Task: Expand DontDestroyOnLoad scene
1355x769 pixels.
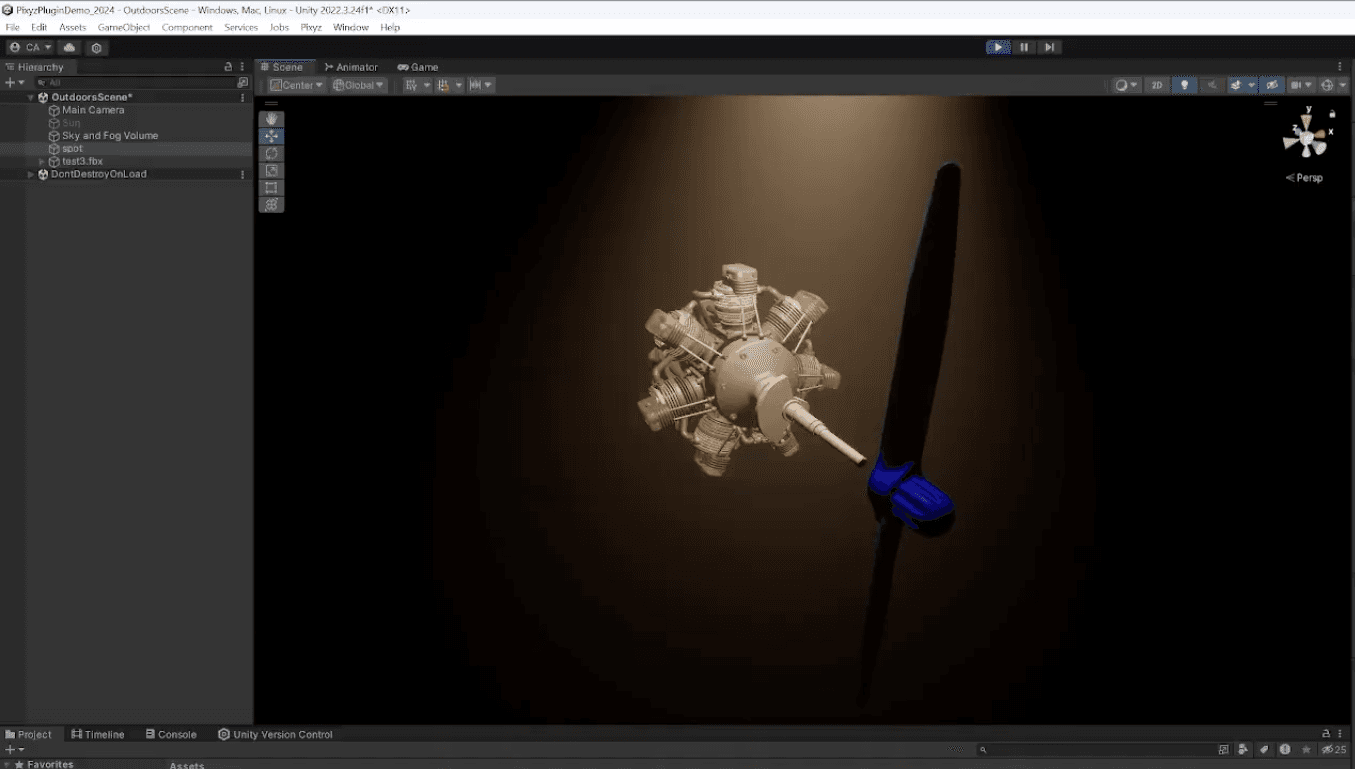Action: [x=31, y=174]
